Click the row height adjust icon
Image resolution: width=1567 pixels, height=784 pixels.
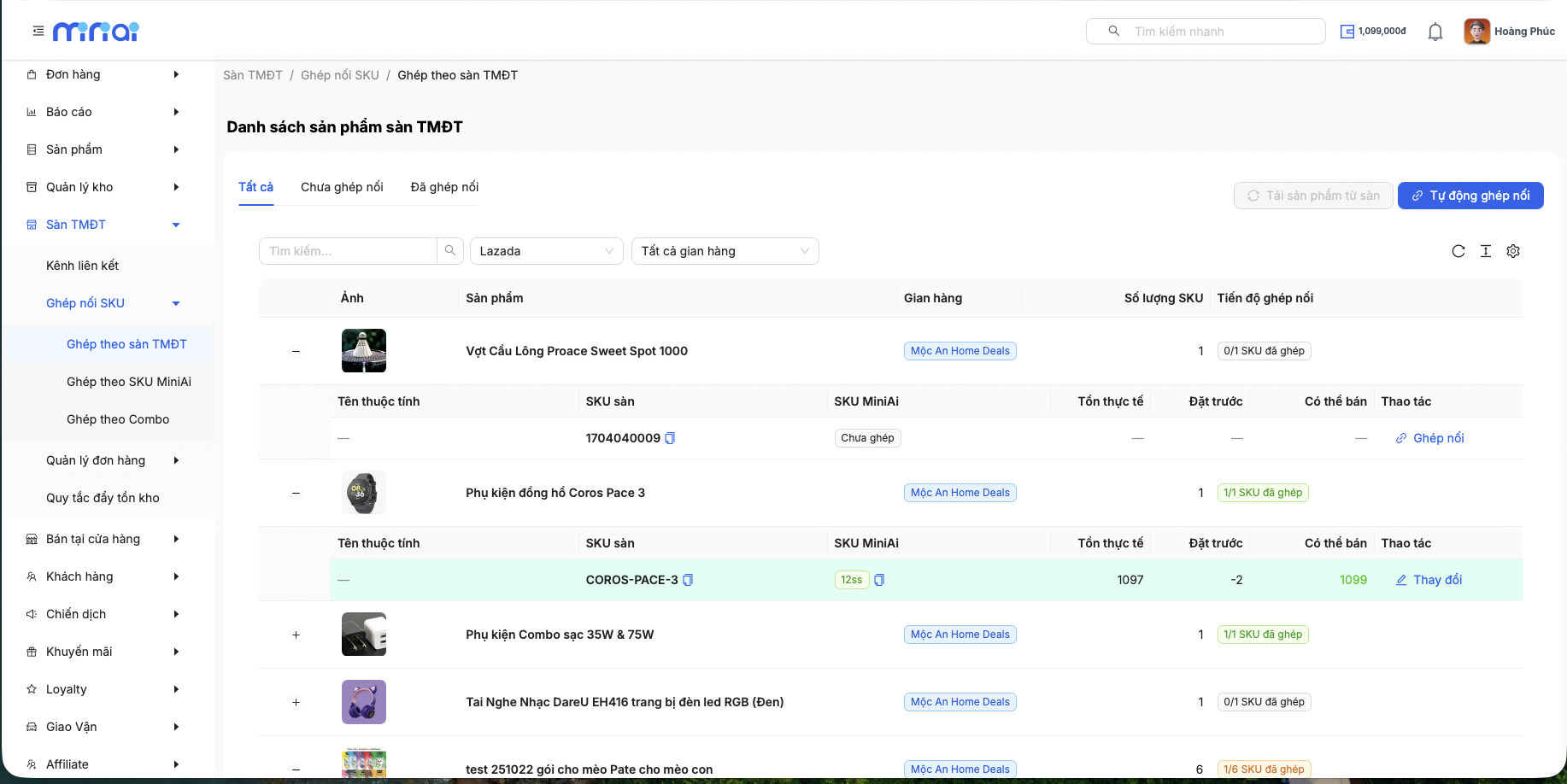pyautogui.click(x=1486, y=251)
